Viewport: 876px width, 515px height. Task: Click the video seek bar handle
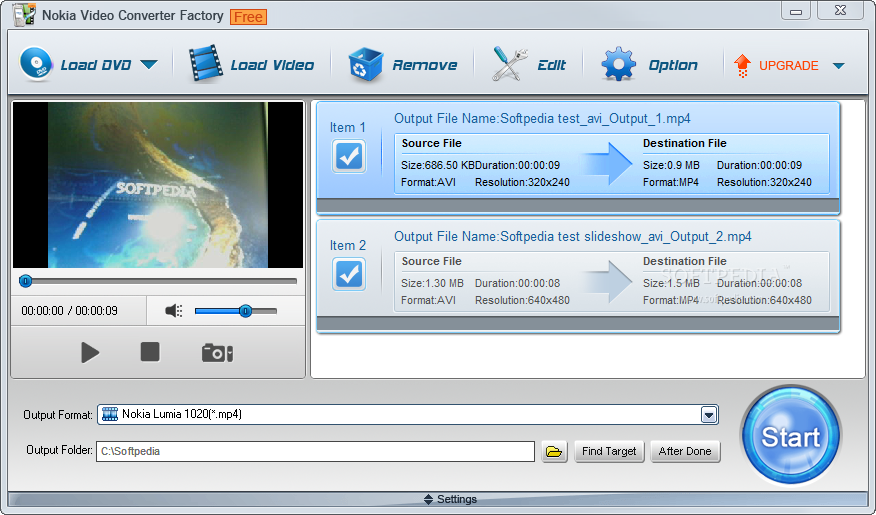[25, 281]
